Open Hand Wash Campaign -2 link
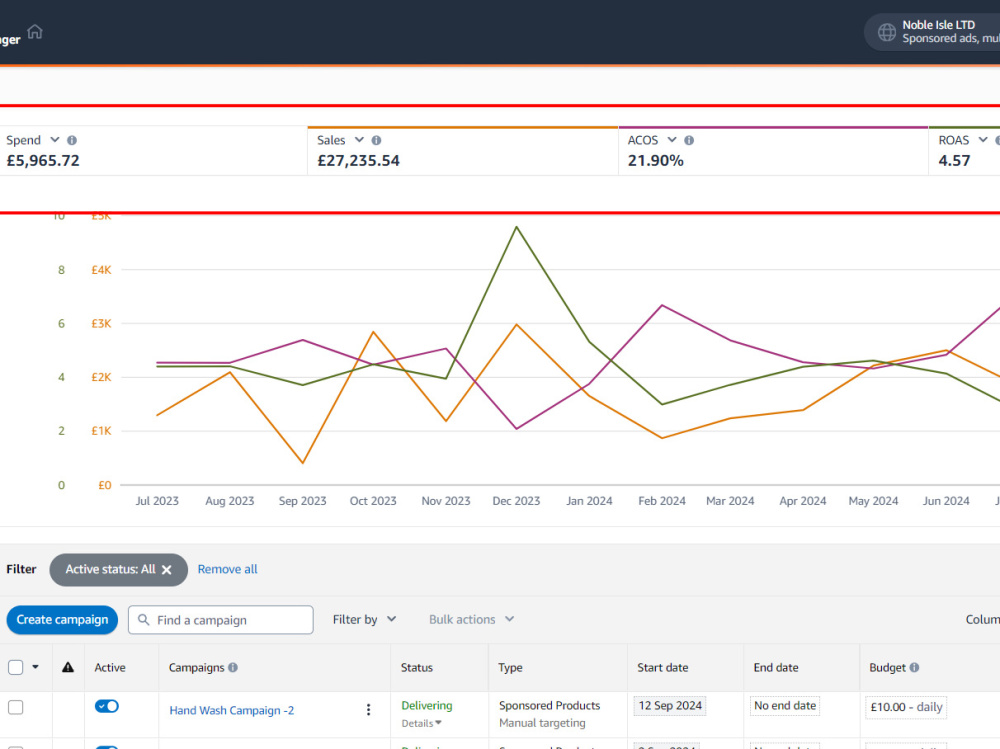This screenshot has width=1000, height=749. point(232,710)
